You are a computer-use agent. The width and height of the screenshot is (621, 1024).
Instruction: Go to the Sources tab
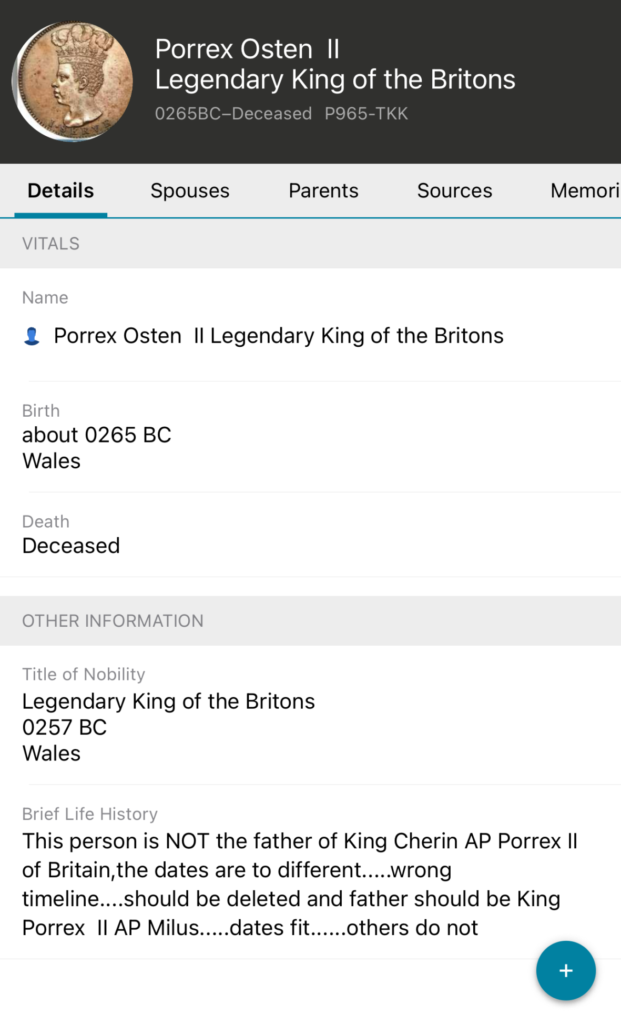pos(454,191)
